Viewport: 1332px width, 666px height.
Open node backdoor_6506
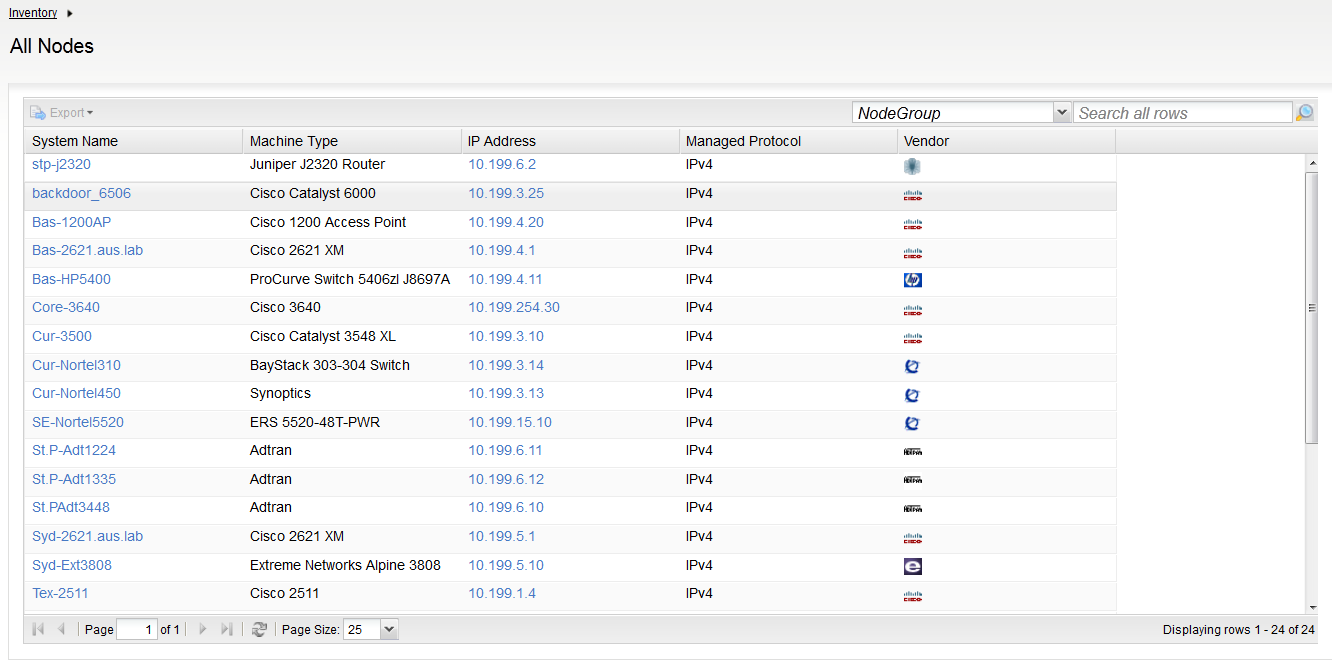click(x=81, y=193)
